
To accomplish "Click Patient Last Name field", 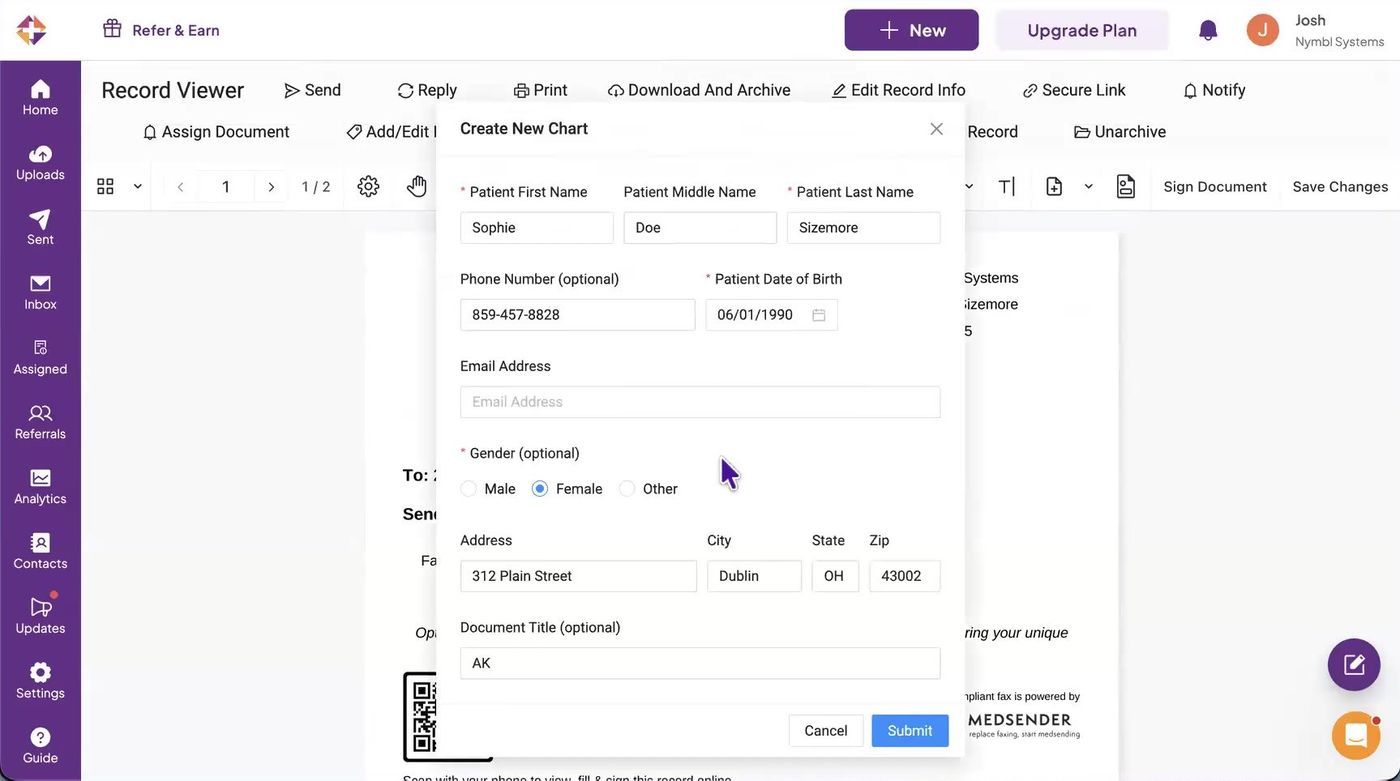I will pyautogui.click(x=864, y=228).
